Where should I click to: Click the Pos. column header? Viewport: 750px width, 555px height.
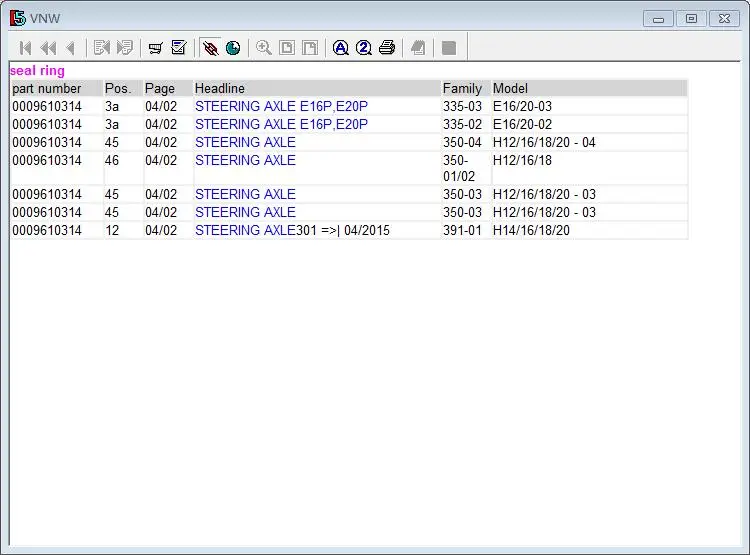tap(123, 89)
